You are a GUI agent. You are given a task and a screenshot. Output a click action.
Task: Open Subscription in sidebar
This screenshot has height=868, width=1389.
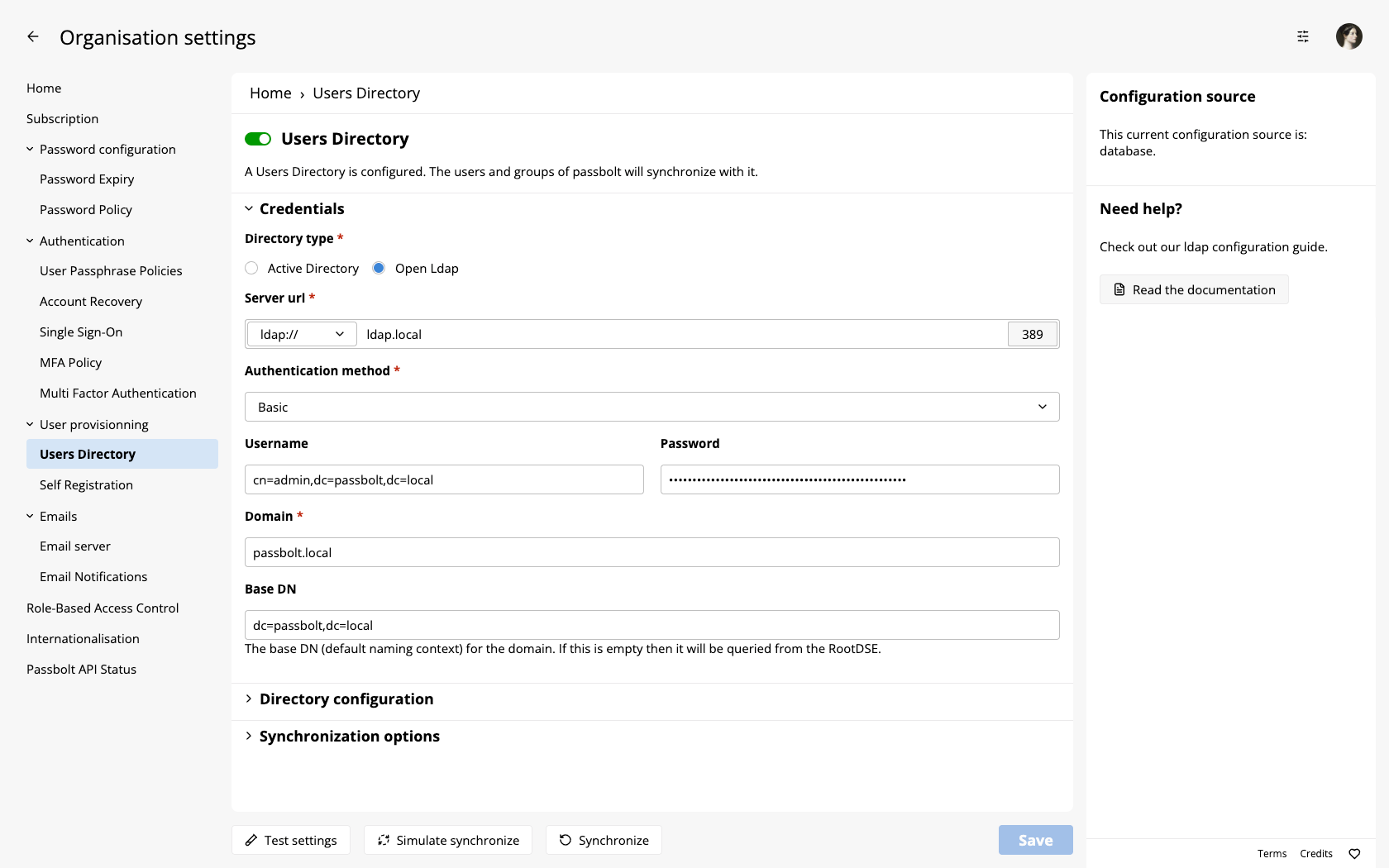62,118
